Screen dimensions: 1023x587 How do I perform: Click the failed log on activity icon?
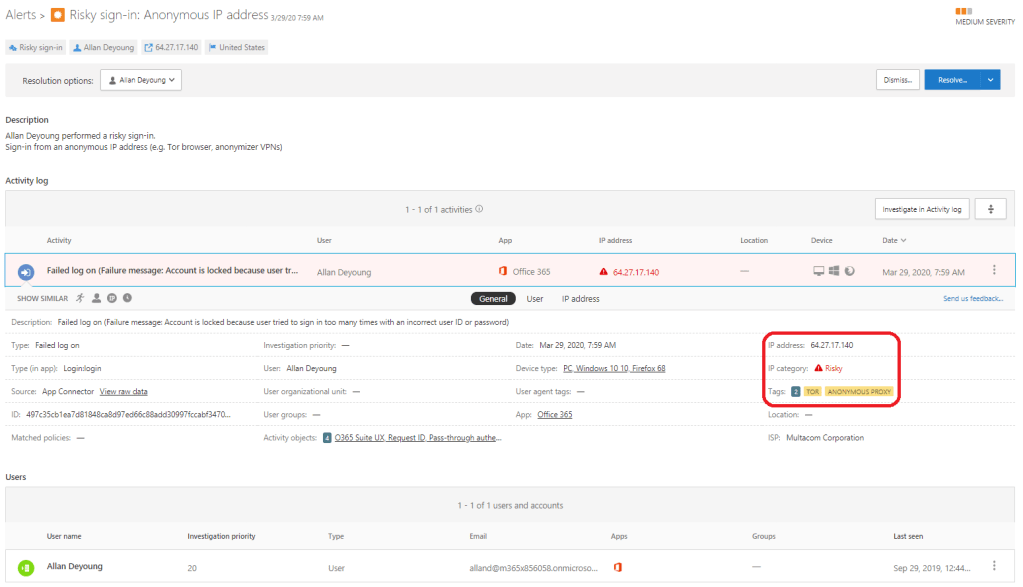click(27, 271)
